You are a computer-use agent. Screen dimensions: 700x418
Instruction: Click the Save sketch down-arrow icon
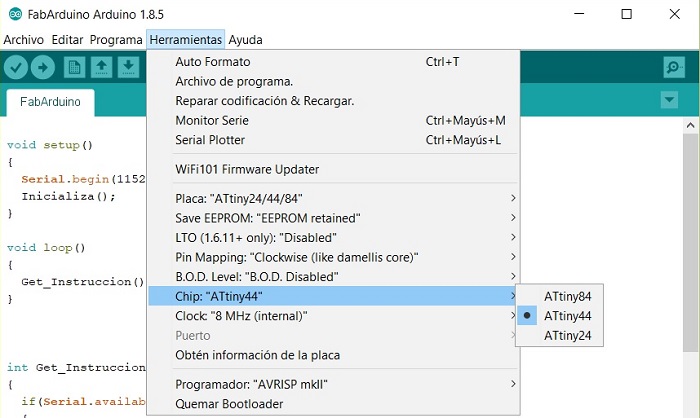coord(127,67)
